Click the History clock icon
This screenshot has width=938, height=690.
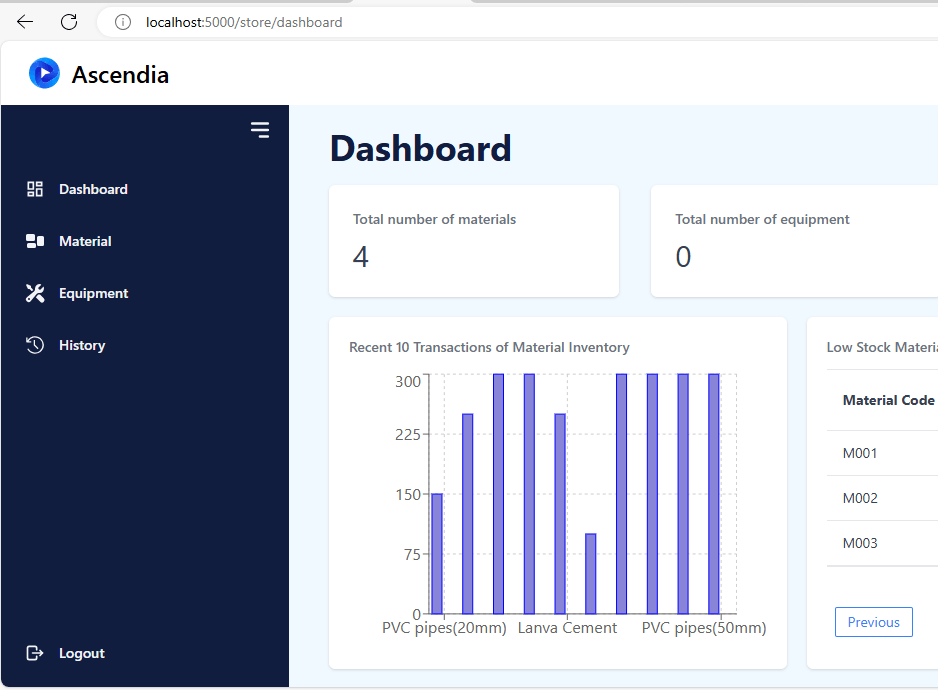tap(35, 345)
